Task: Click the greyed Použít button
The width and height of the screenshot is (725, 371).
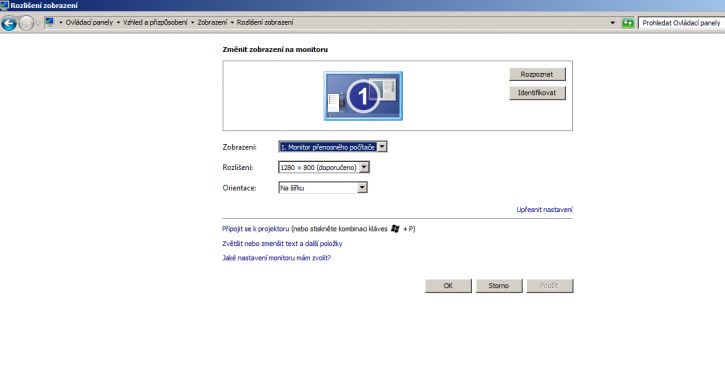Action: tap(550, 286)
